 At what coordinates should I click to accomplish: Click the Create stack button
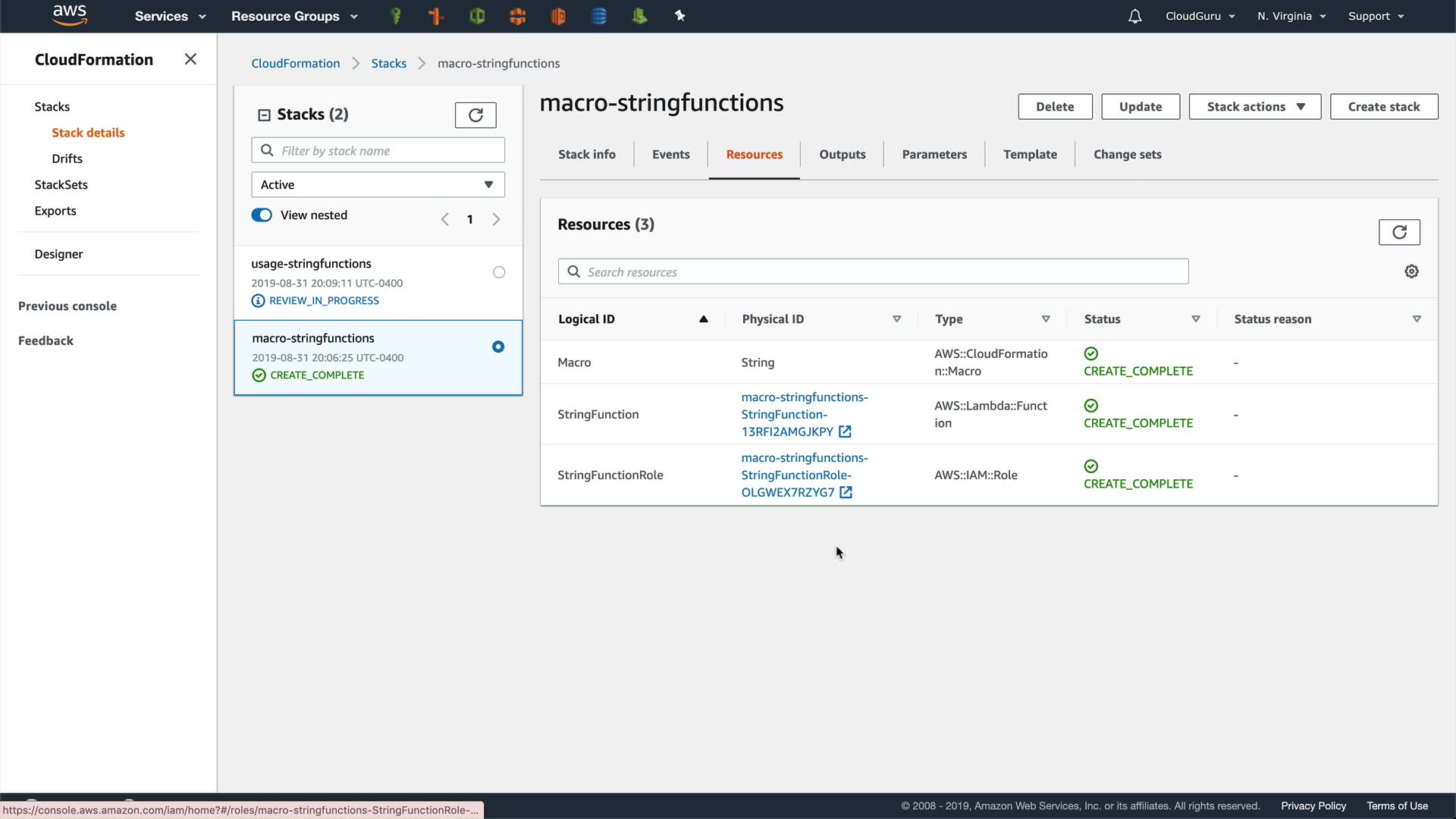coord(1383,107)
